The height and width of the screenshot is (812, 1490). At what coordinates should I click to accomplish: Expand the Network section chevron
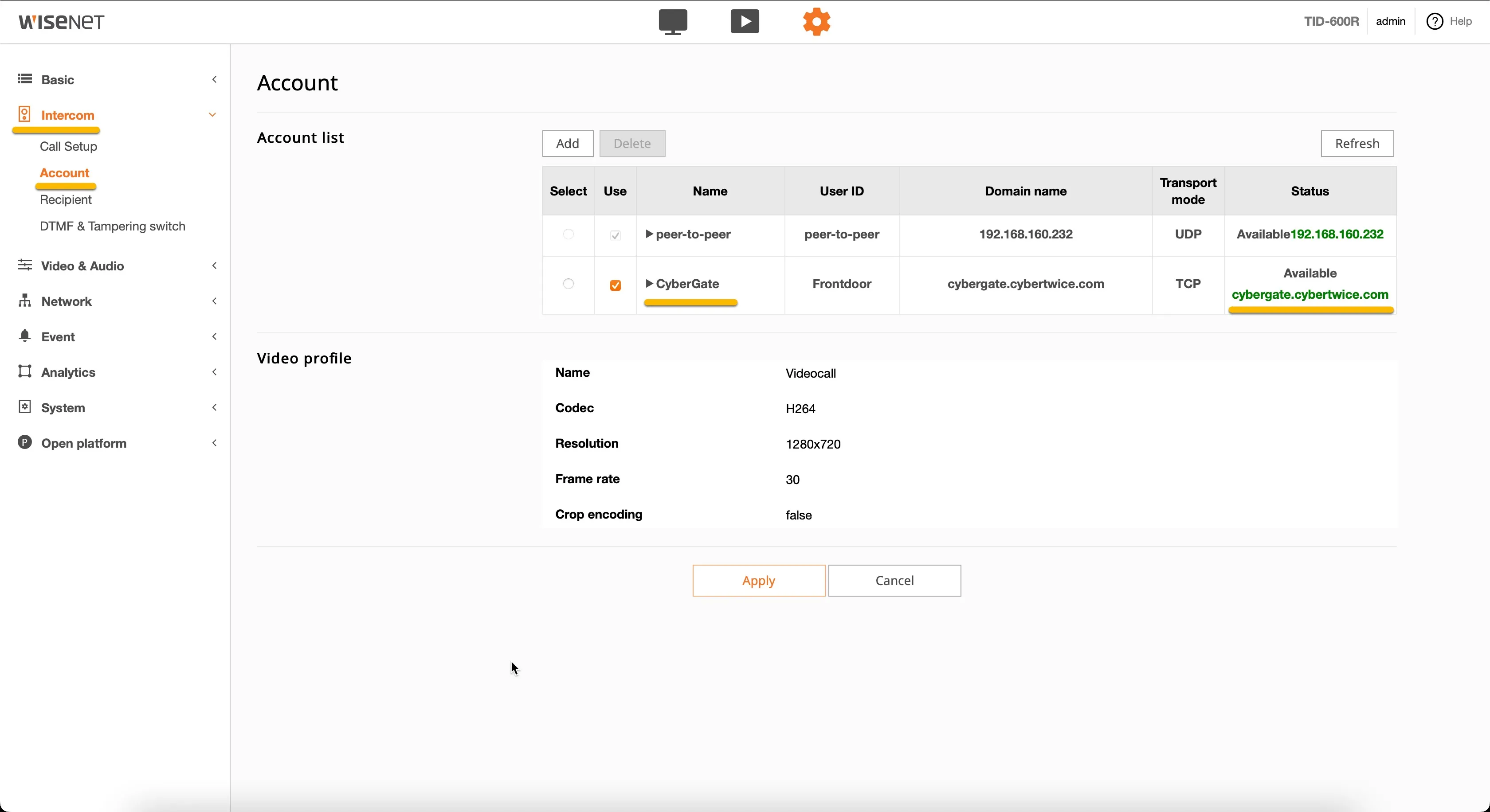coord(215,301)
